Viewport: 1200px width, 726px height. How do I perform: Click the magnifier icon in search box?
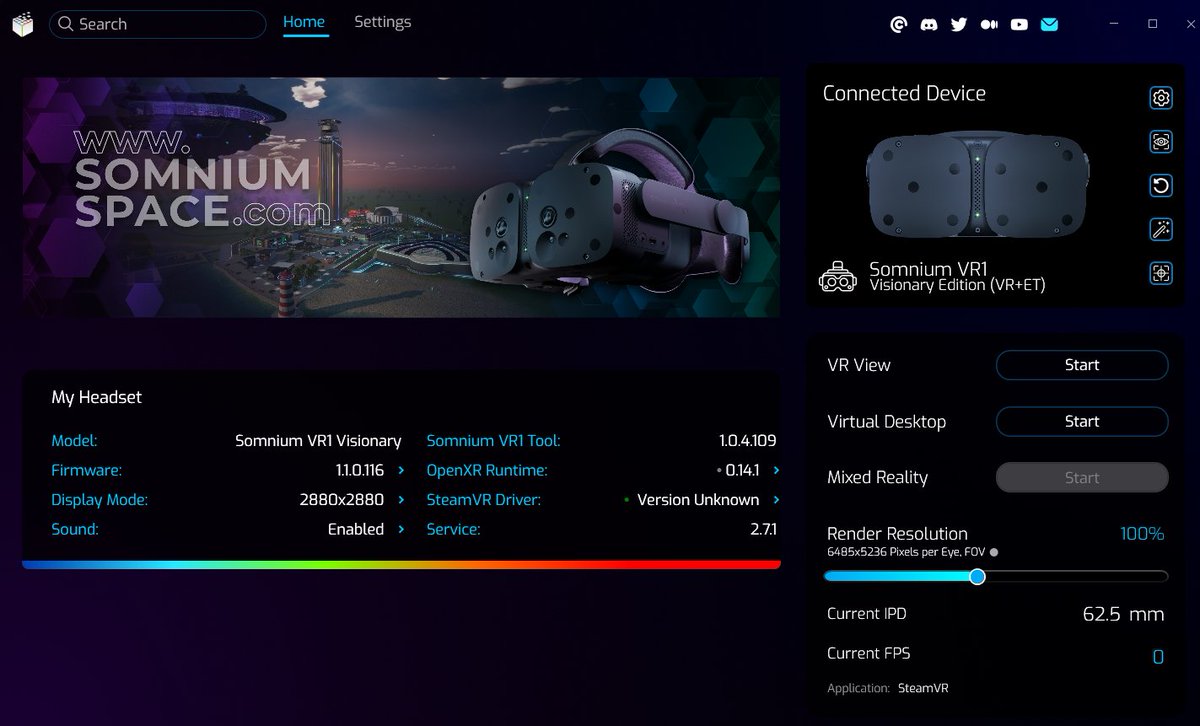tap(66, 24)
